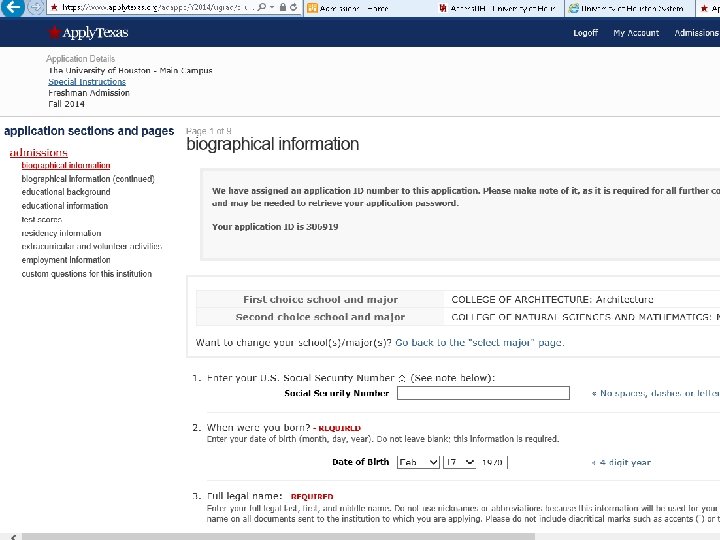The image size is (720, 540).
Task: Click Logoff in the top navigation
Action: pos(585,33)
